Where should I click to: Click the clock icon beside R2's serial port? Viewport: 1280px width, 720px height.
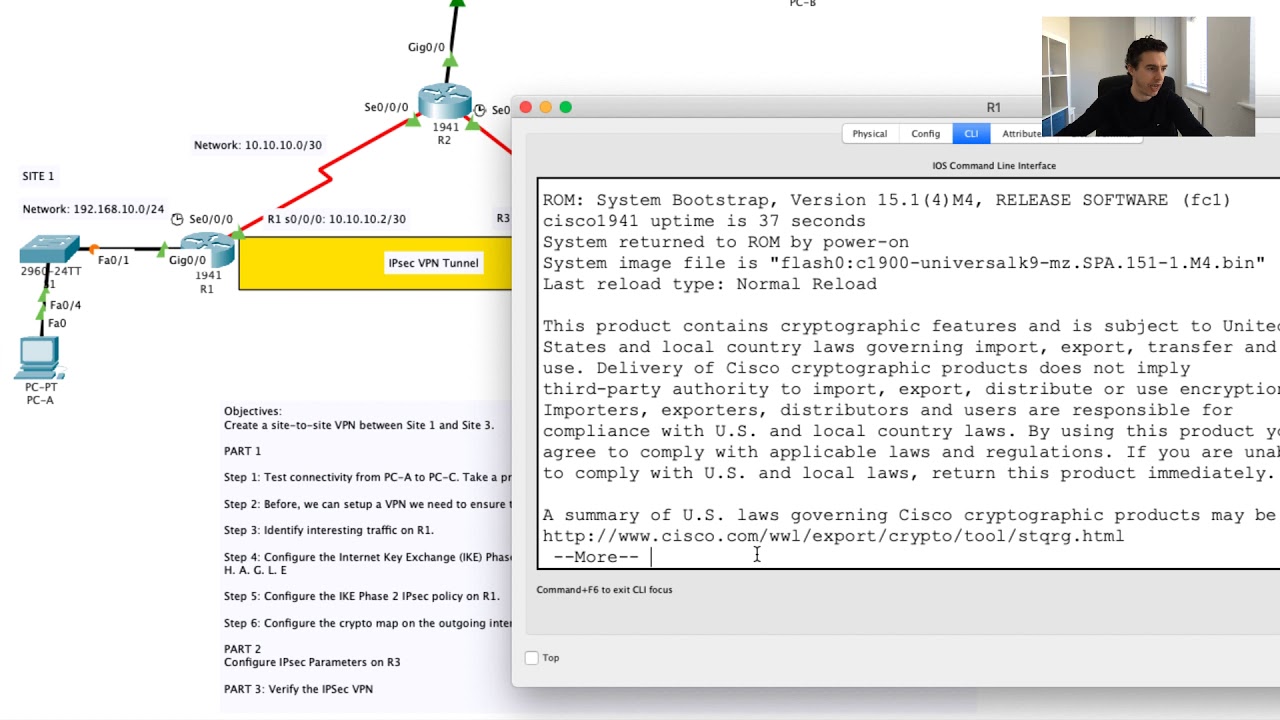(x=480, y=110)
